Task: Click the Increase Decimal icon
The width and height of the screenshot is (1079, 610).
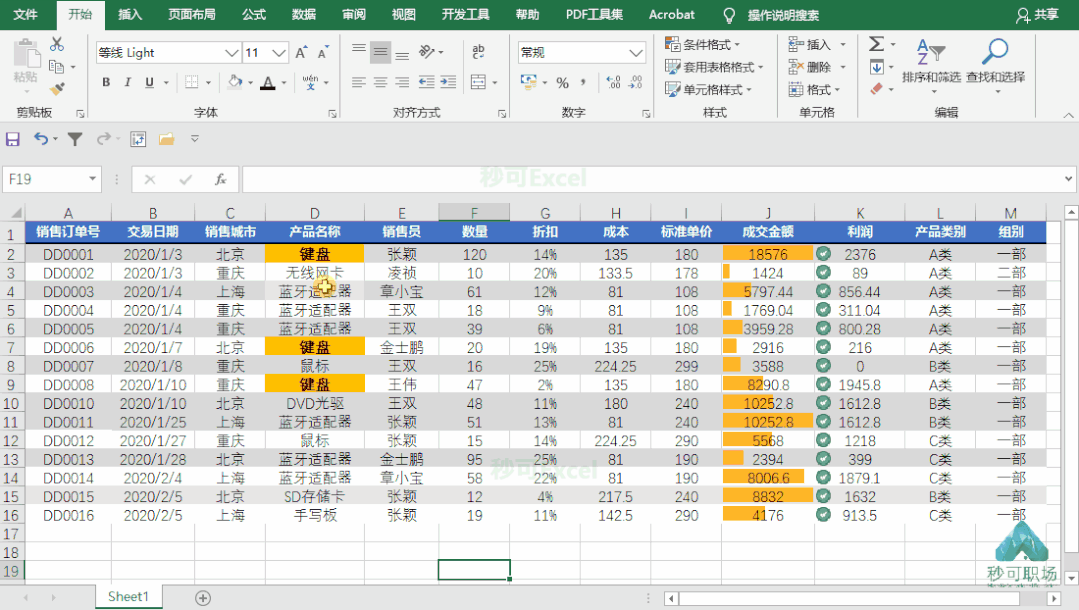Action: tap(613, 83)
